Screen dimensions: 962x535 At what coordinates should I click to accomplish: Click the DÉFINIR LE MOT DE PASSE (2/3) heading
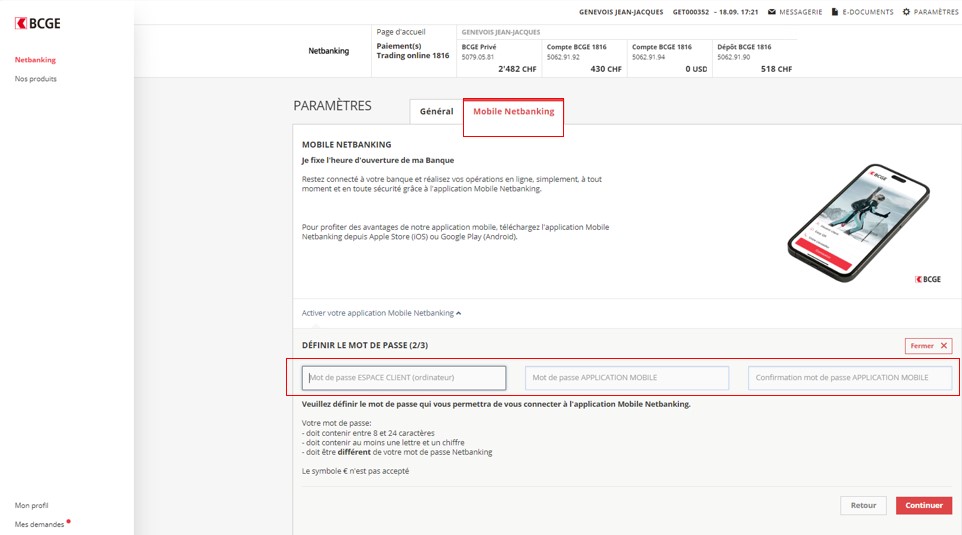(364, 345)
